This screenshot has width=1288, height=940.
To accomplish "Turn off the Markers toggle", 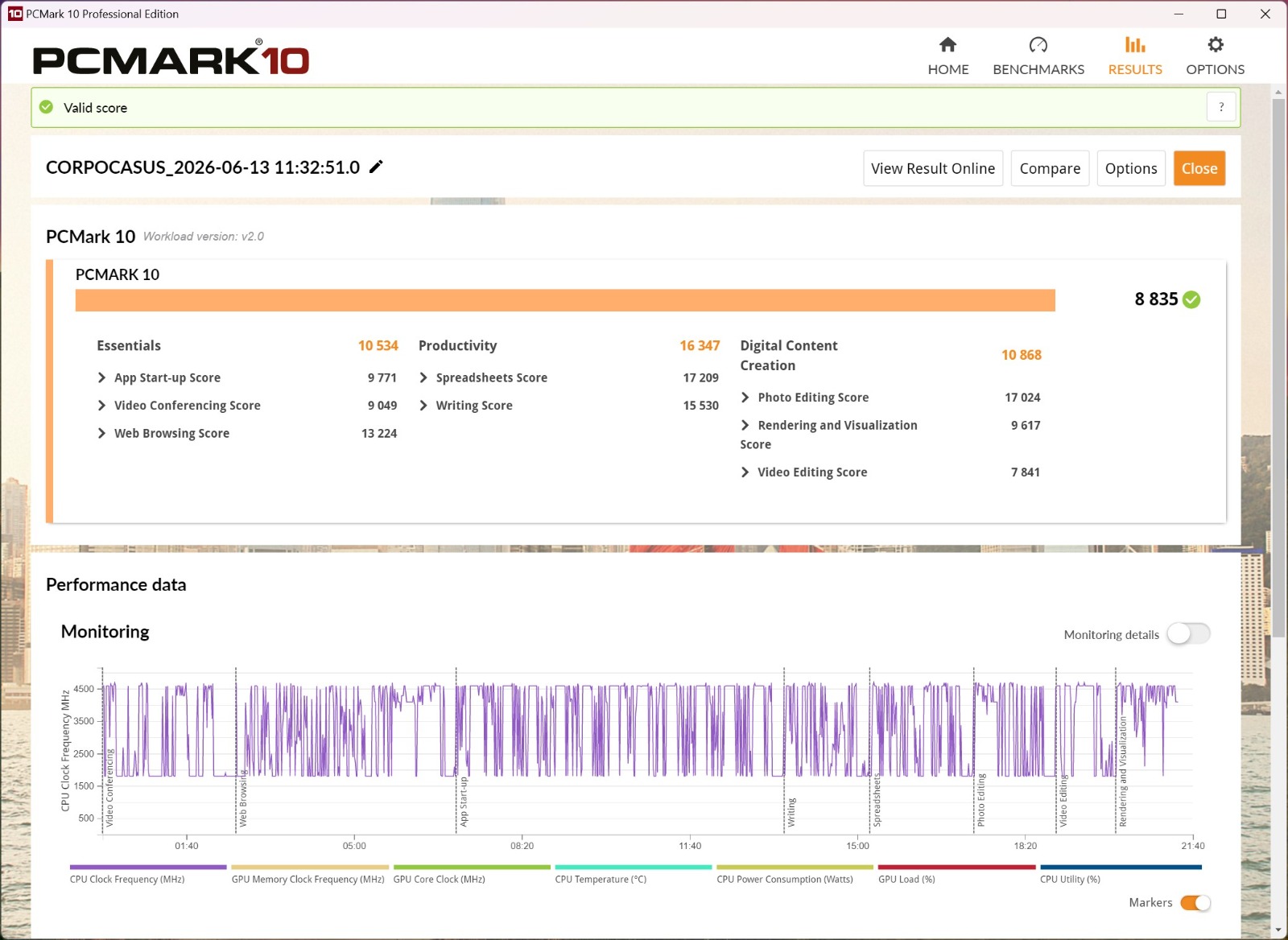I will [1195, 903].
